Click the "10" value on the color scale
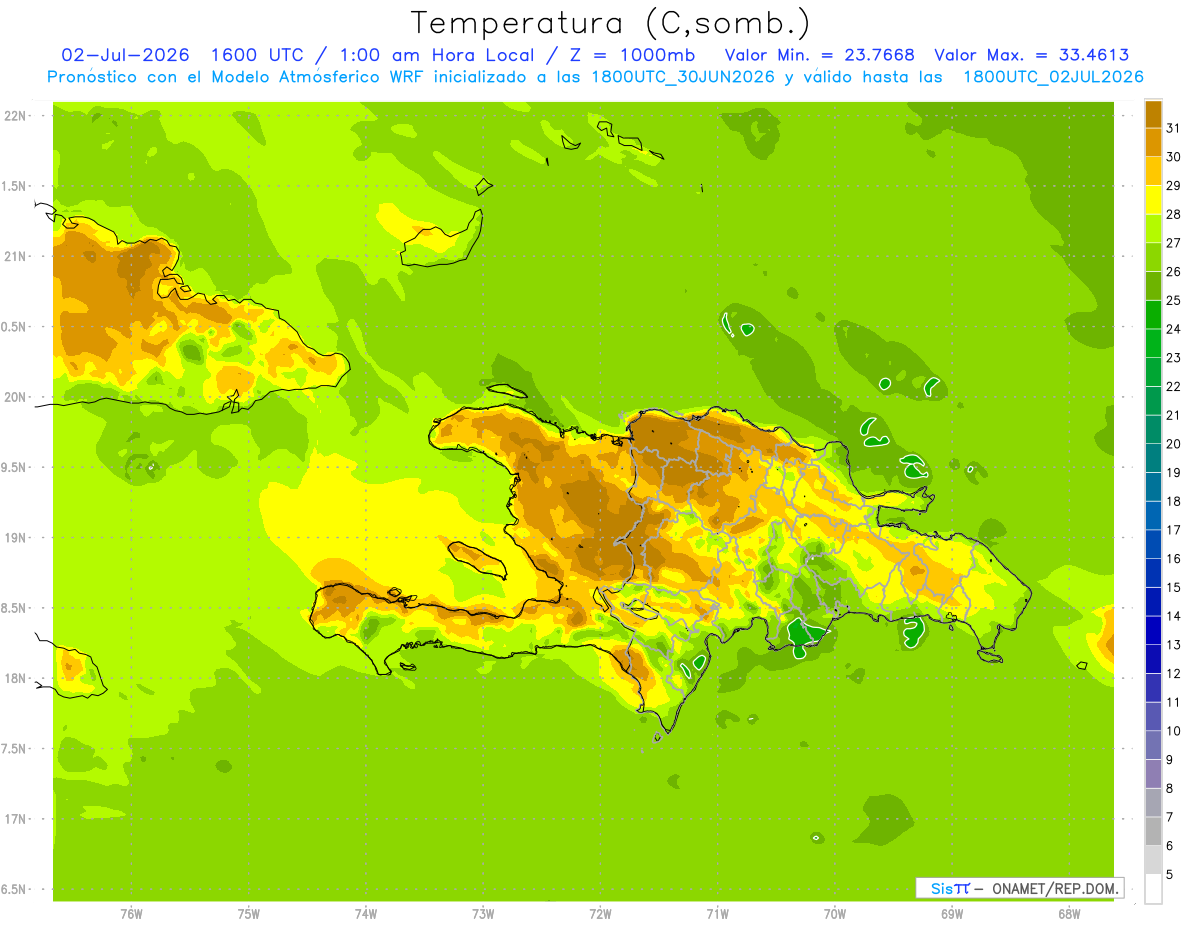Screen dimensions: 1200x927 tap(1174, 731)
